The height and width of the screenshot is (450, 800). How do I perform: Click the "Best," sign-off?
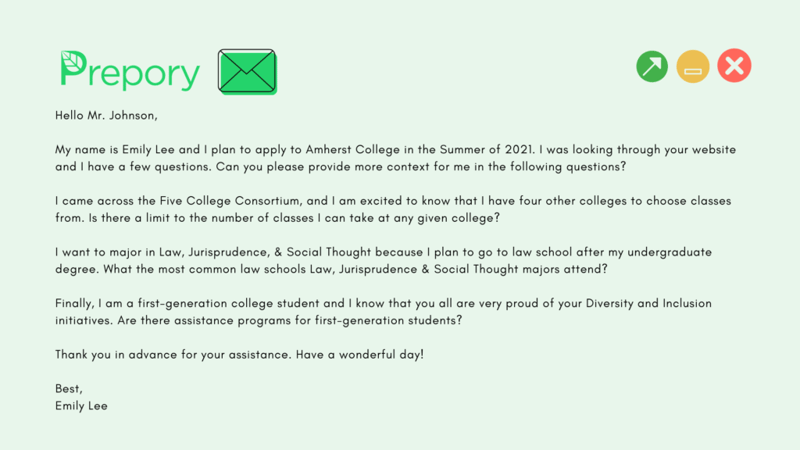pyautogui.click(x=69, y=389)
